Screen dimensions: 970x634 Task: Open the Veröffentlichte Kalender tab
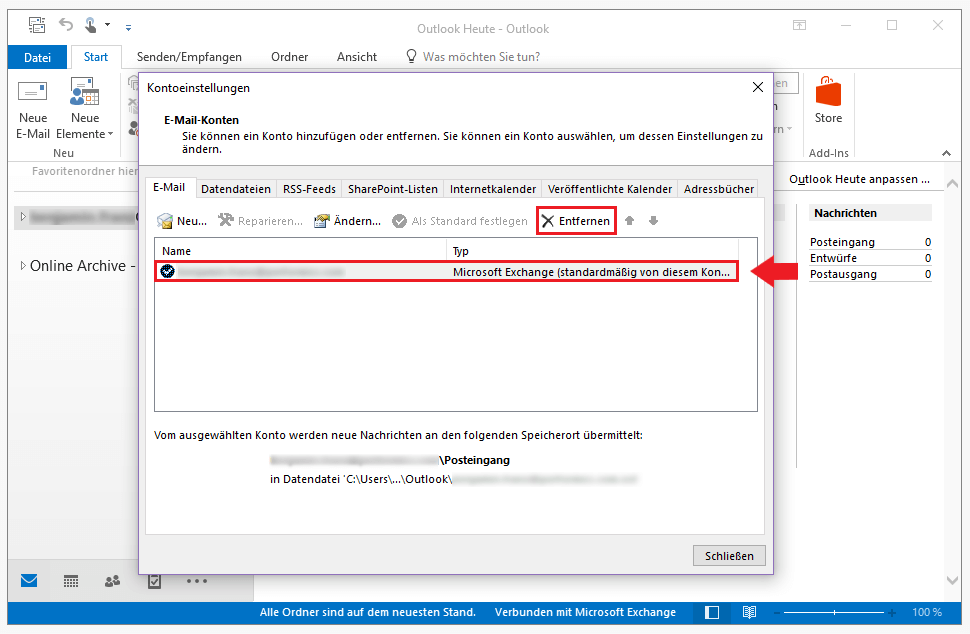[609, 189]
